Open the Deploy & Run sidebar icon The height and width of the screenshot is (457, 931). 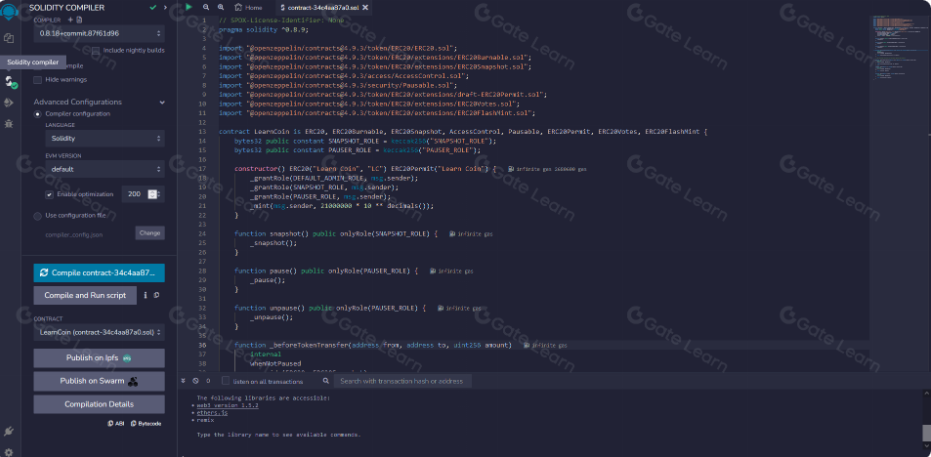(x=9, y=102)
